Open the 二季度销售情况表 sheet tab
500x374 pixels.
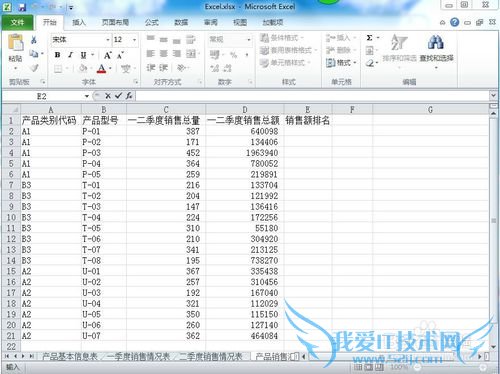[x=211, y=356]
